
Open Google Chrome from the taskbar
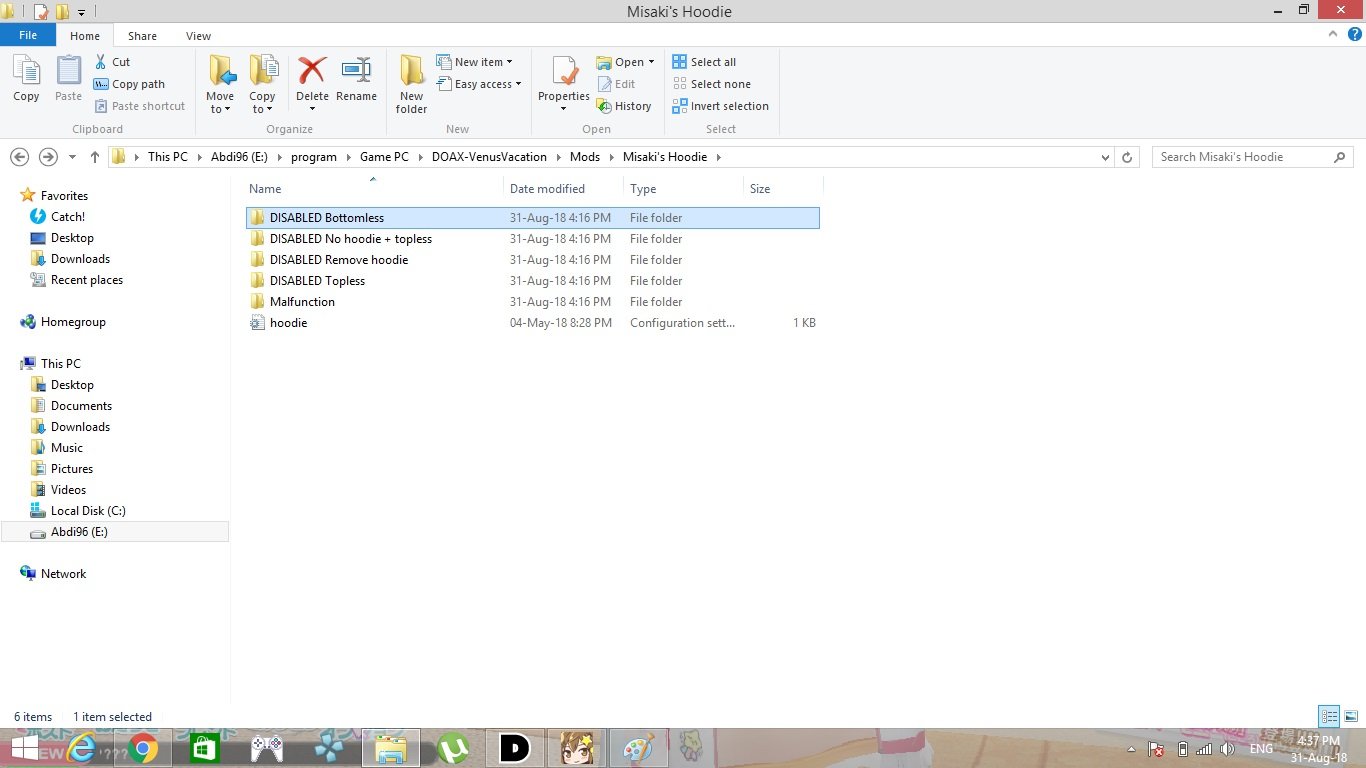pyautogui.click(x=143, y=748)
